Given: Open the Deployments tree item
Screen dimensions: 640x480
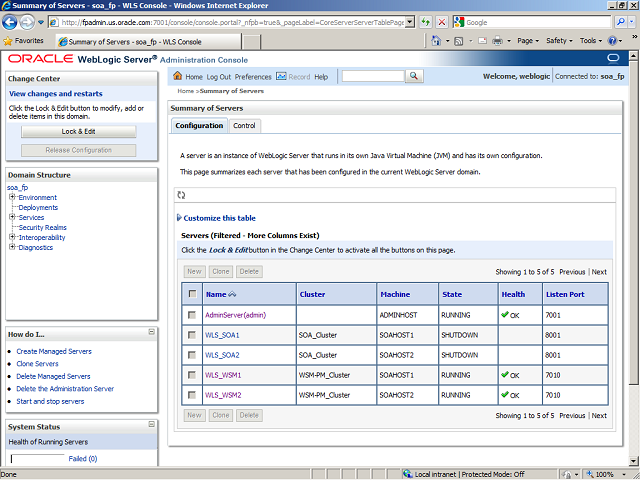Looking at the screenshot, I should pos(38,208).
